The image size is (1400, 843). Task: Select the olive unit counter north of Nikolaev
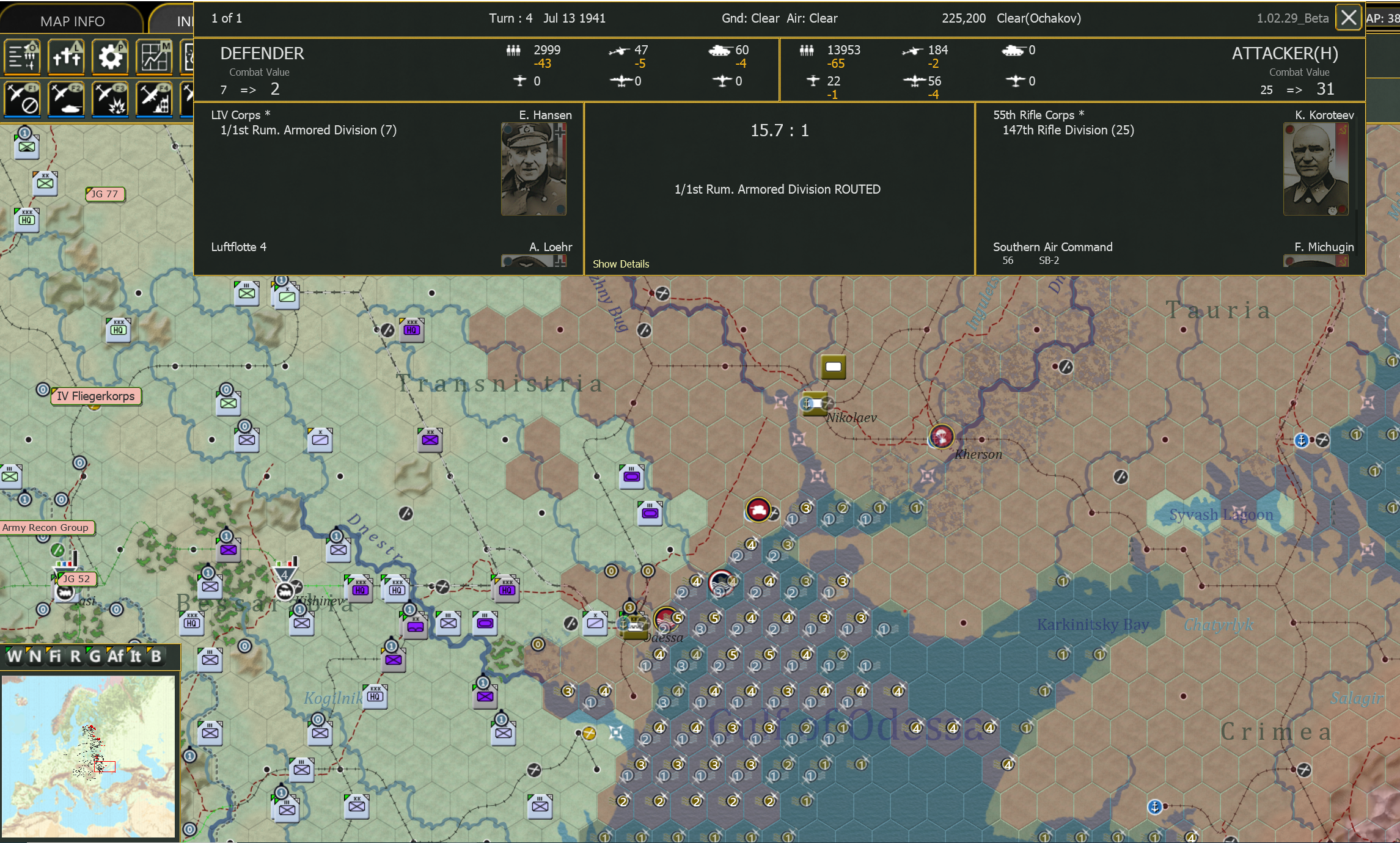[834, 367]
